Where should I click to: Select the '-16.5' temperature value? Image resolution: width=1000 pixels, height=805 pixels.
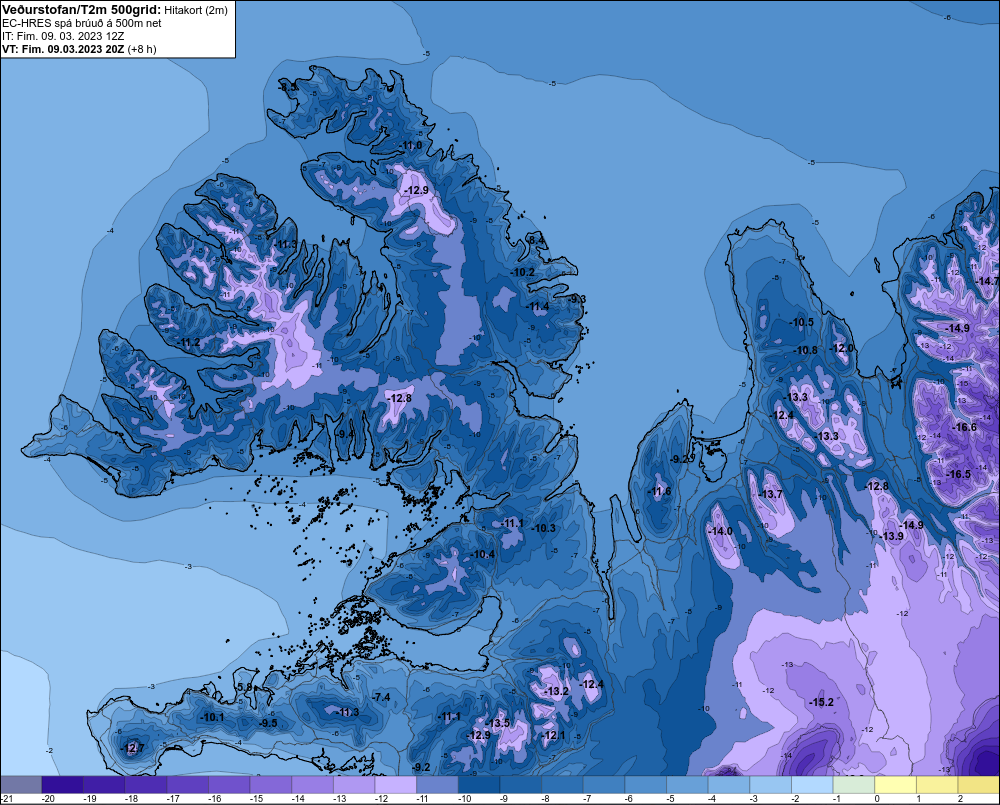pos(959,474)
